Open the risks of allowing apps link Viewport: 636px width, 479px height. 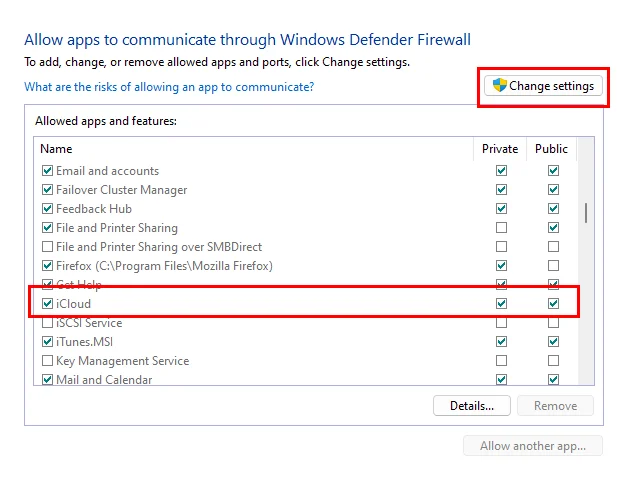pos(169,87)
